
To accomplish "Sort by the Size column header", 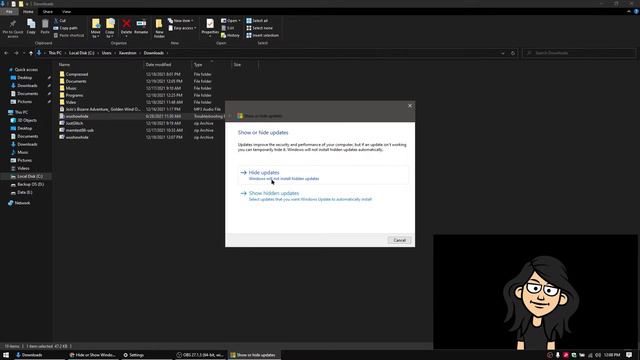I will 244,64.
